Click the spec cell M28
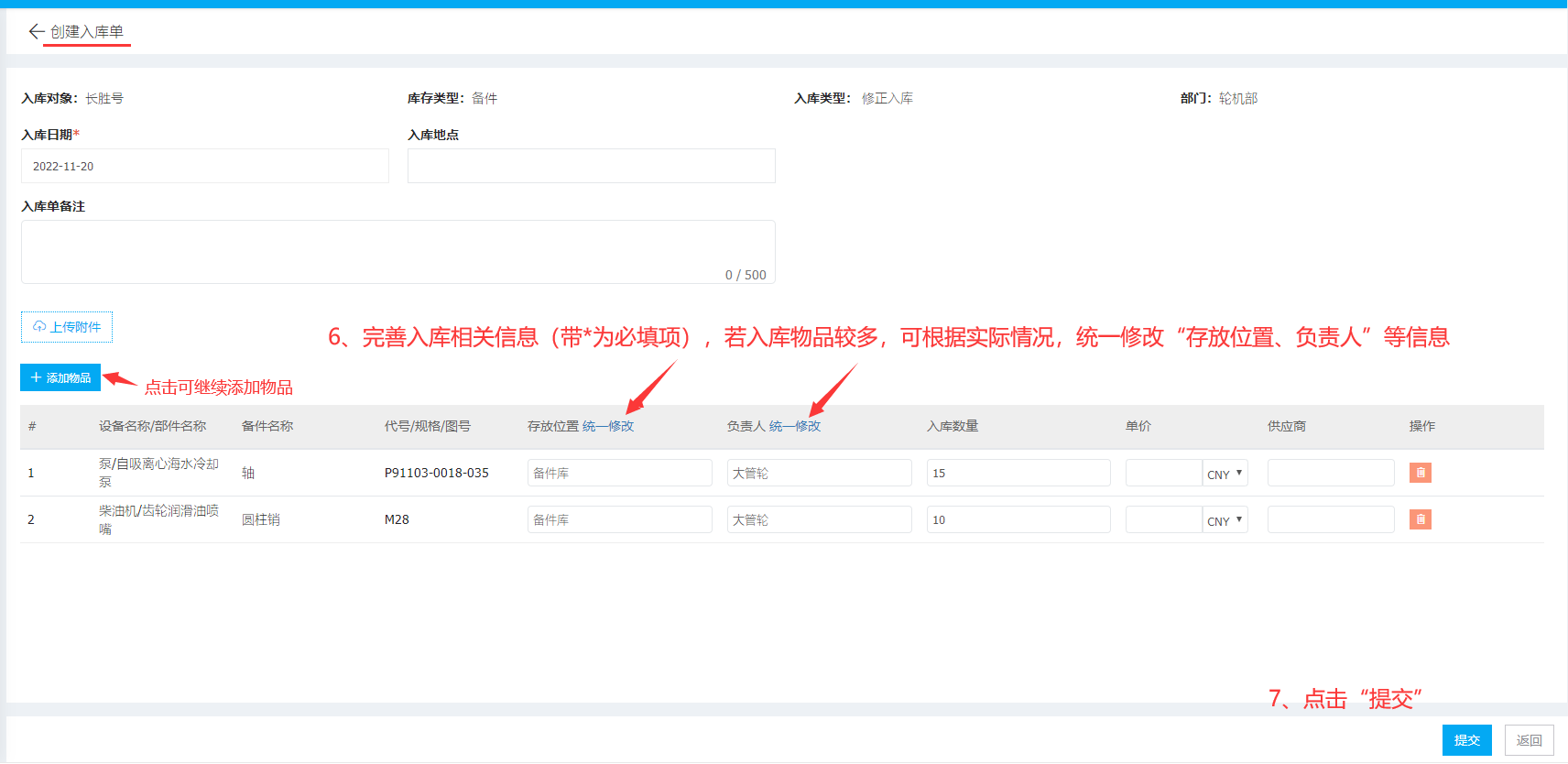1568x764 pixels. click(x=397, y=519)
